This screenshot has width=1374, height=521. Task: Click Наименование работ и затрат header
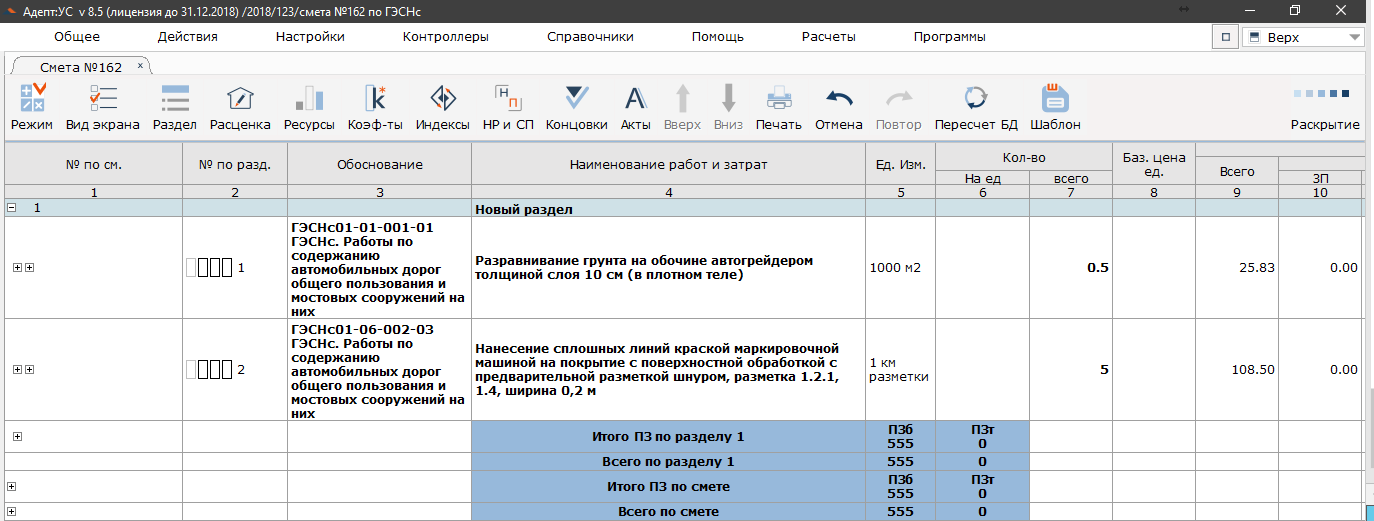click(x=668, y=164)
